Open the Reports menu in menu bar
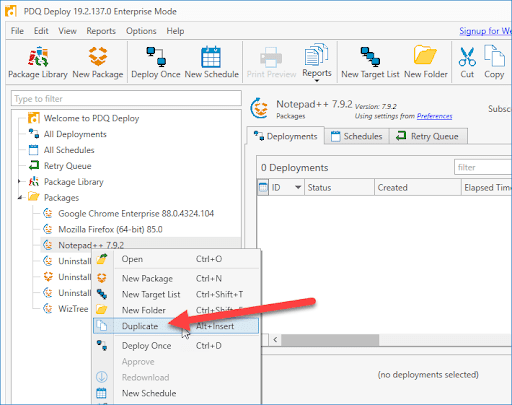 (x=101, y=31)
